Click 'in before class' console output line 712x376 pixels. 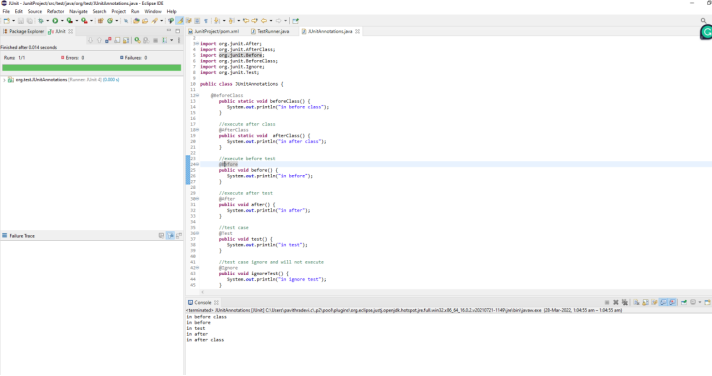click(x=206, y=317)
